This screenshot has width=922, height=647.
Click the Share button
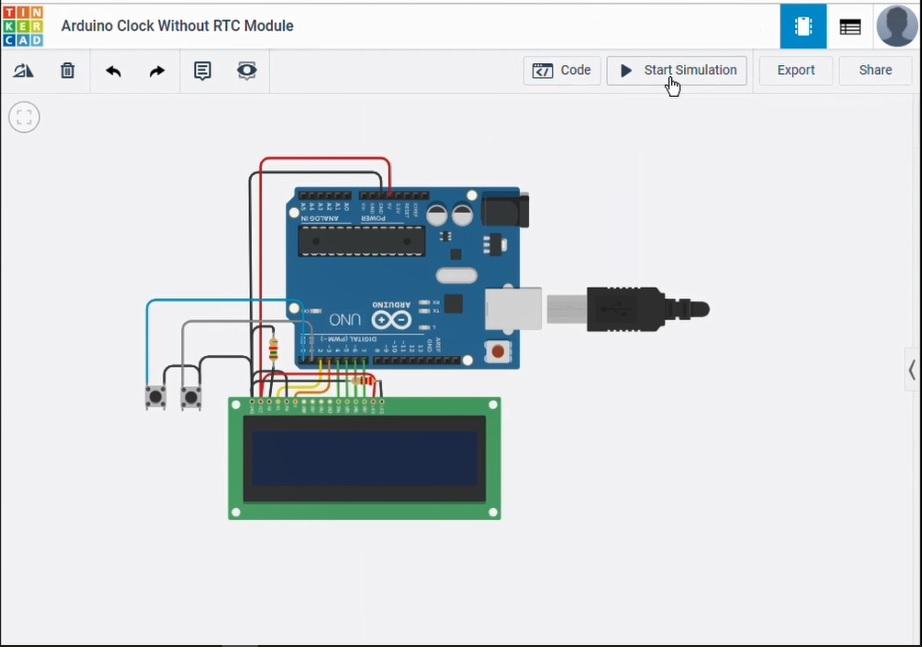click(875, 71)
